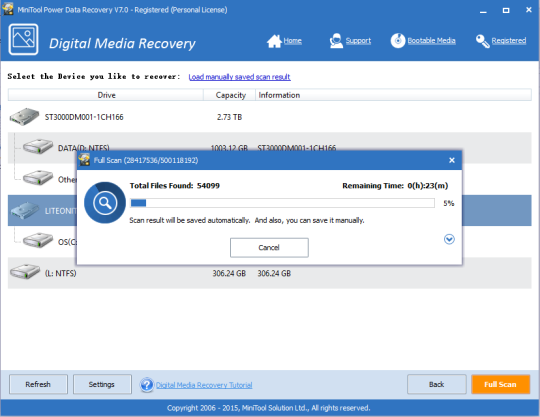Click the Support agent icon

tap(336, 41)
